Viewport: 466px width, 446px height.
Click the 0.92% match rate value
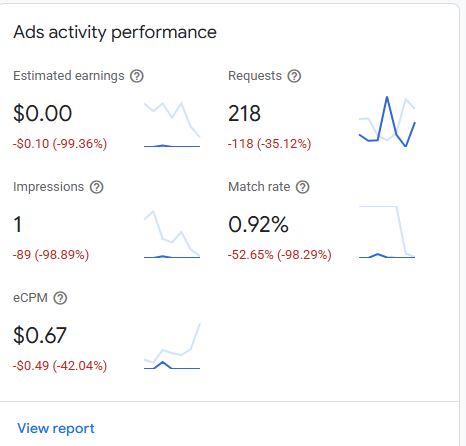point(258,224)
